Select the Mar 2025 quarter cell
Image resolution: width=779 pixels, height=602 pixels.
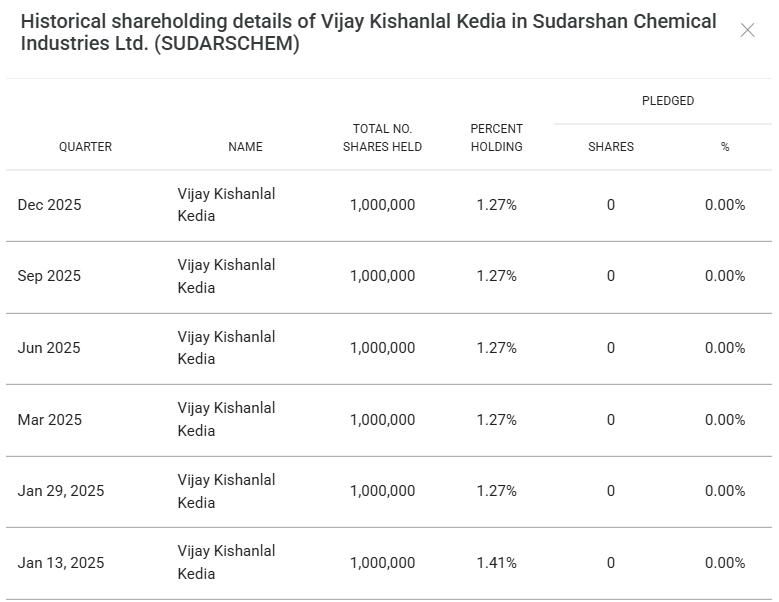49,420
